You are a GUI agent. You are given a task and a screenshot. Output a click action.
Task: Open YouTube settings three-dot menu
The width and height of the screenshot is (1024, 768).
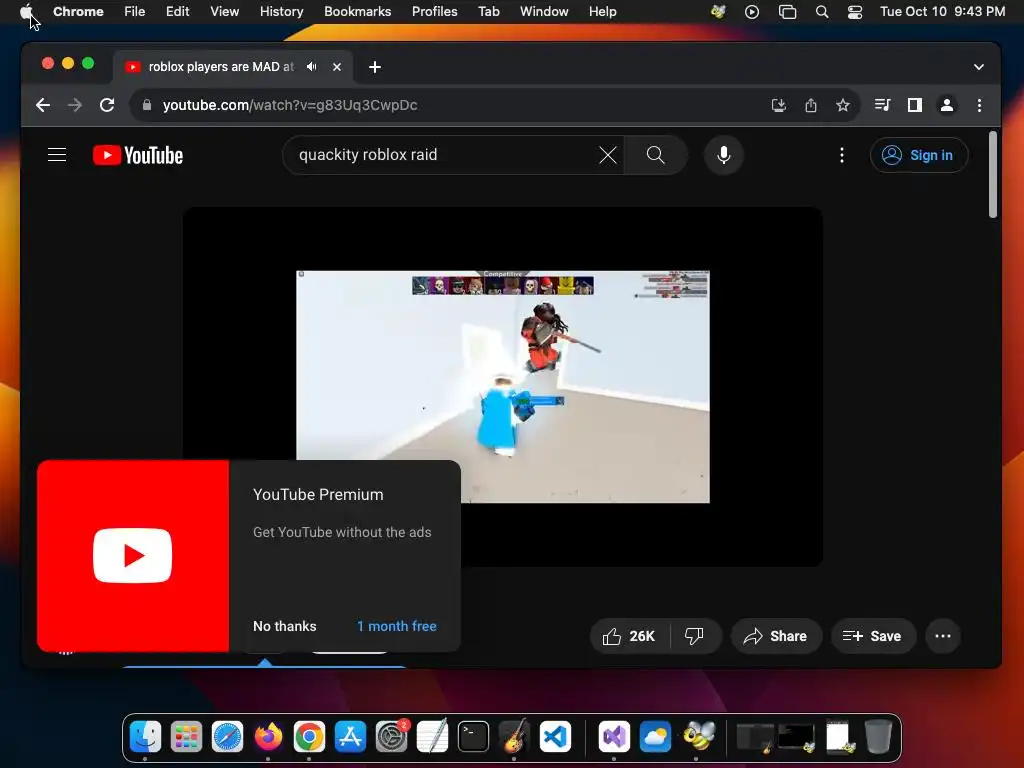[x=842, y=155]
